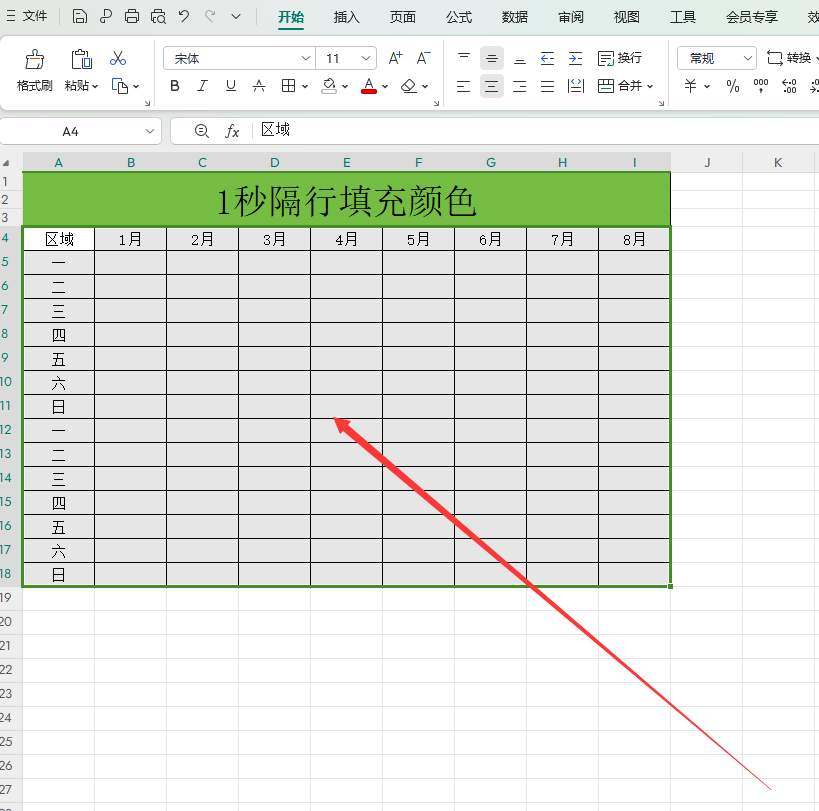Select column J header

pos(707,163)
